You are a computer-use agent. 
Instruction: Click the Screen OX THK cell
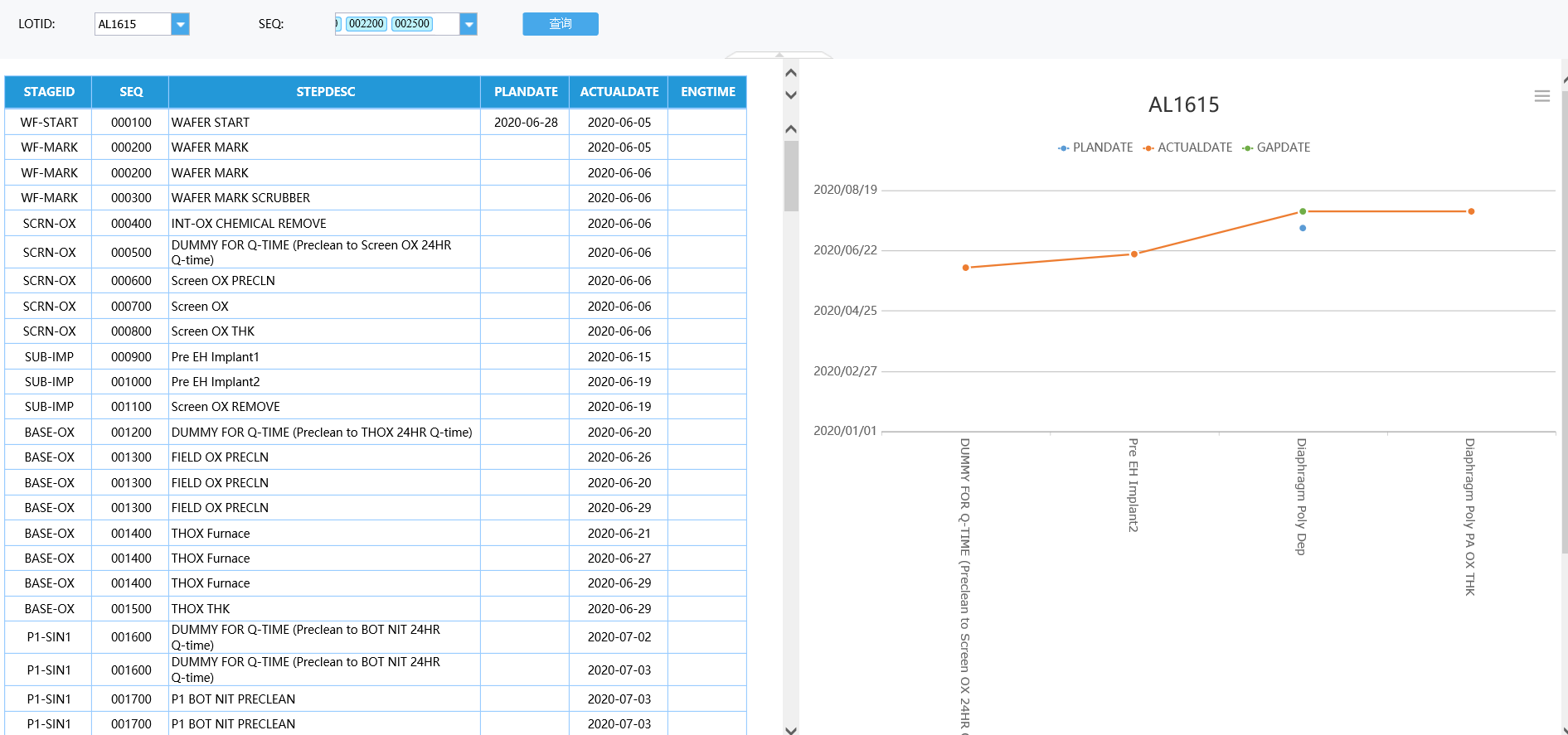325,331
